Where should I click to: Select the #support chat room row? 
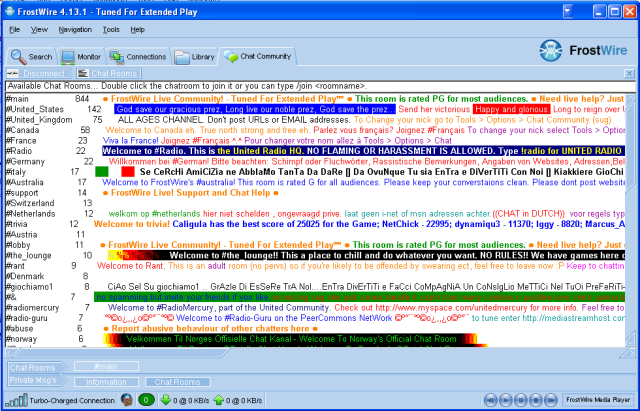pyautogui.click(x=315, y=193)
